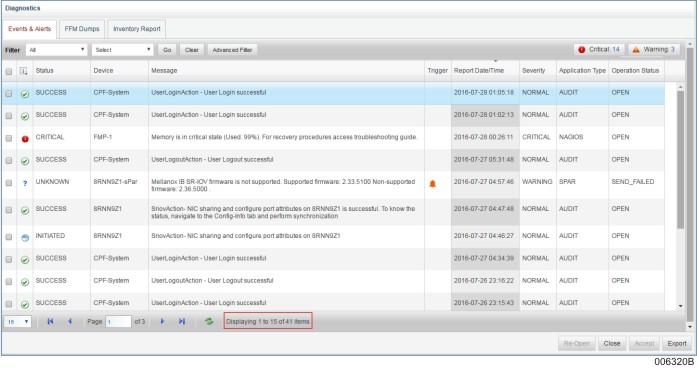Click success icon for 05:31:48 logout row
This screenshot has height=369, width=697.
pos(25,161)
